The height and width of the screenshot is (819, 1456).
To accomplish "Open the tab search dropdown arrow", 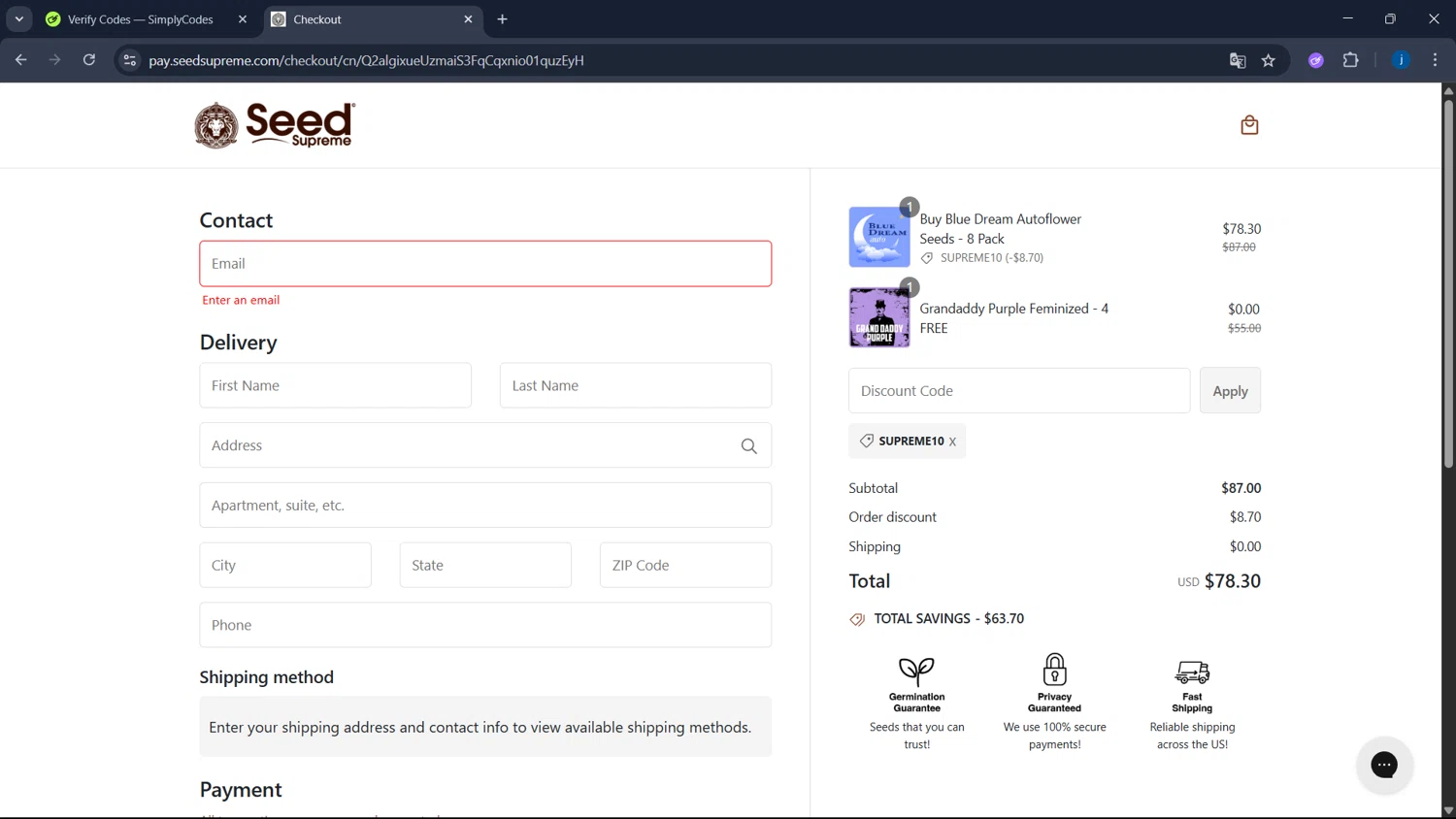I will tap(18, 19).
